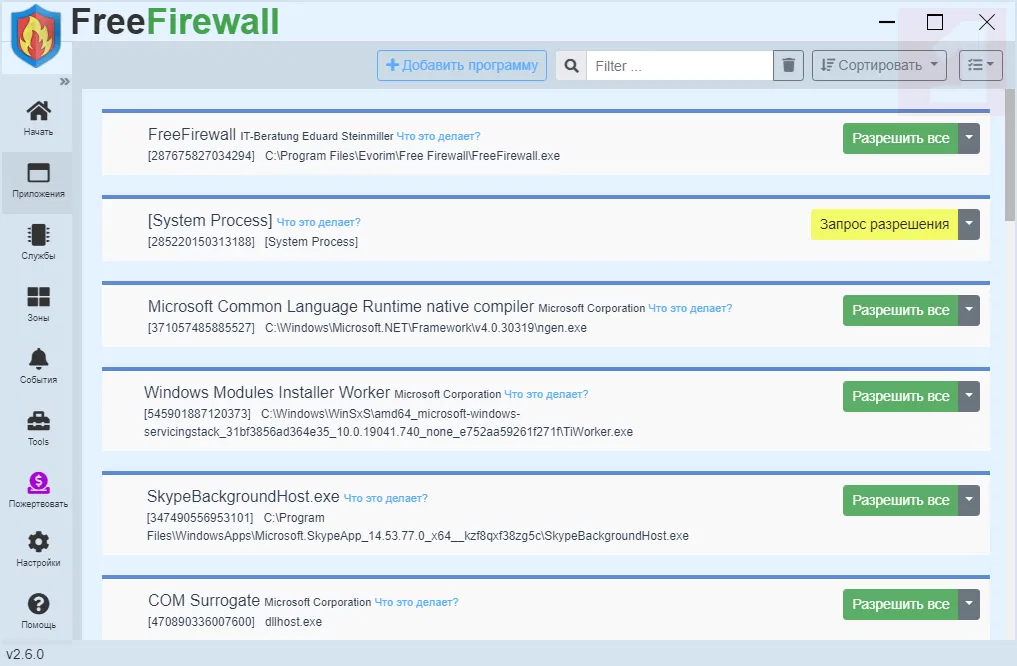Click the IT-Beratung Eduard Steinmiller publisher text
Image resolution: width=1017 pixels, height=666 pixels.
pyautogui.click(x=317, y=136)
